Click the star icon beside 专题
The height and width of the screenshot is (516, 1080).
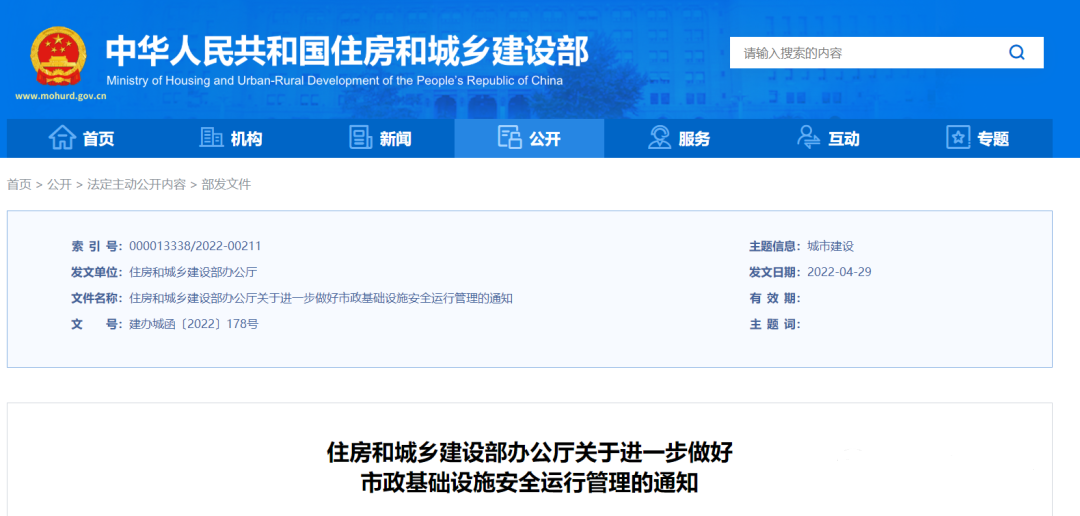point(958,138)
